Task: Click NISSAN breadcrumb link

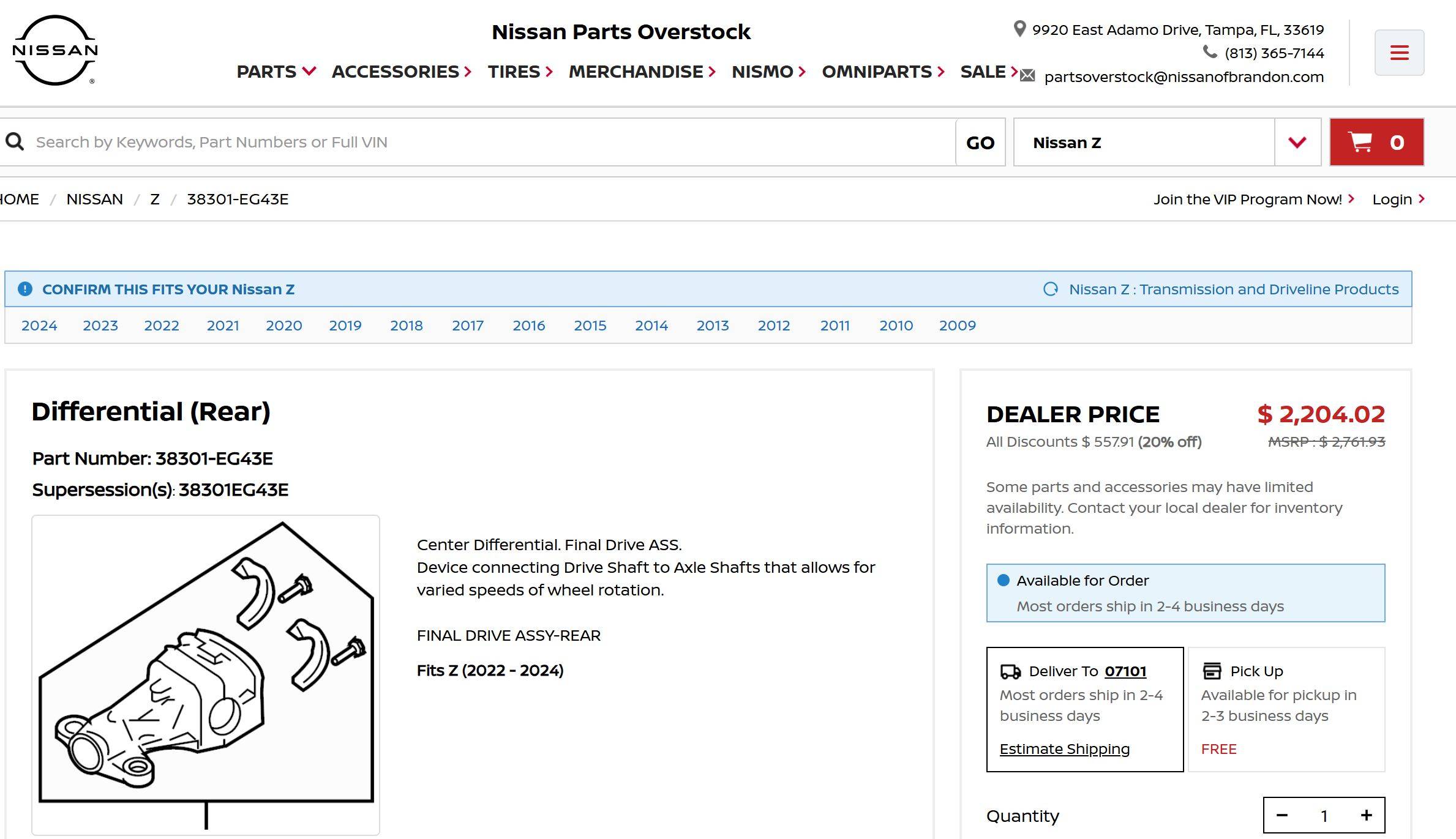Action: coord(94,199)
